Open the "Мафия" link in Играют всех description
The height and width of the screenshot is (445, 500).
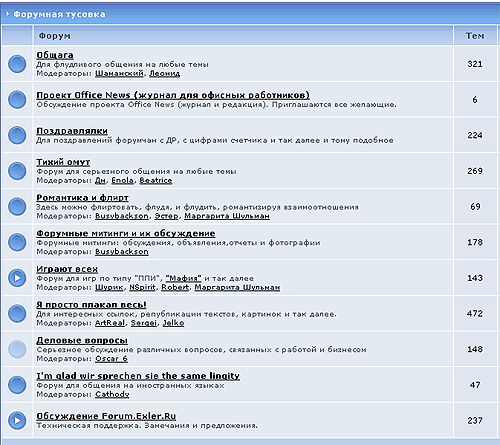tap(183, 278)
